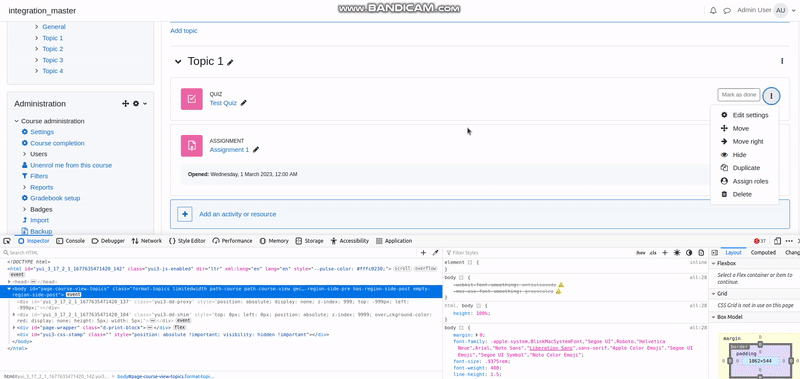This screenshot has width=800, height=379.
Task: Open the notifications bell in header
Action: point(713,10)
